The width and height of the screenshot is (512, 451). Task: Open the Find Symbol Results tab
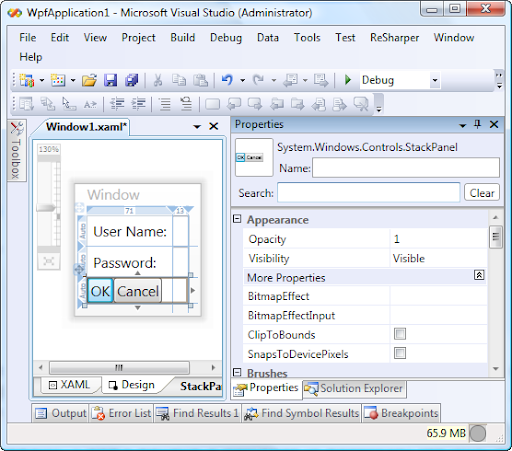[302, 413]
